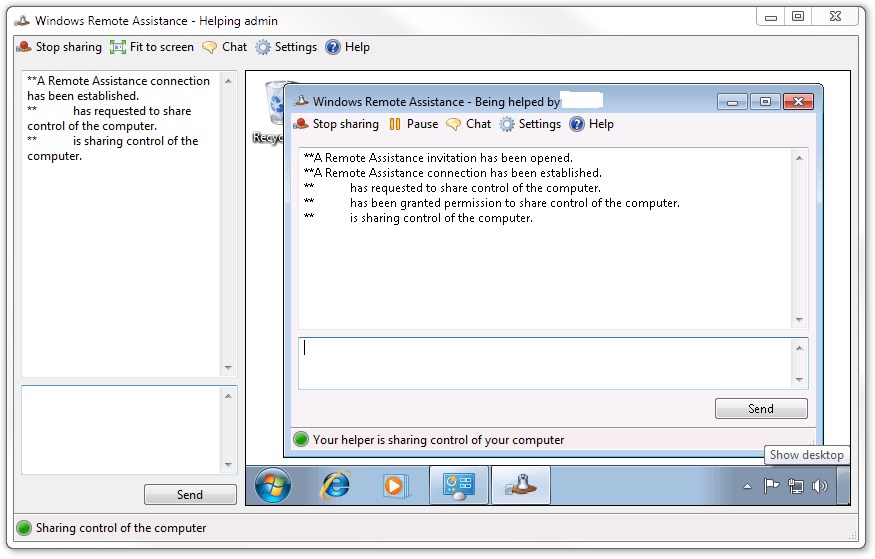Viewport: 875px width, 559px height.
Task: Click the down arrow of the inner message input scrollbar
Action: click(799, 380)
